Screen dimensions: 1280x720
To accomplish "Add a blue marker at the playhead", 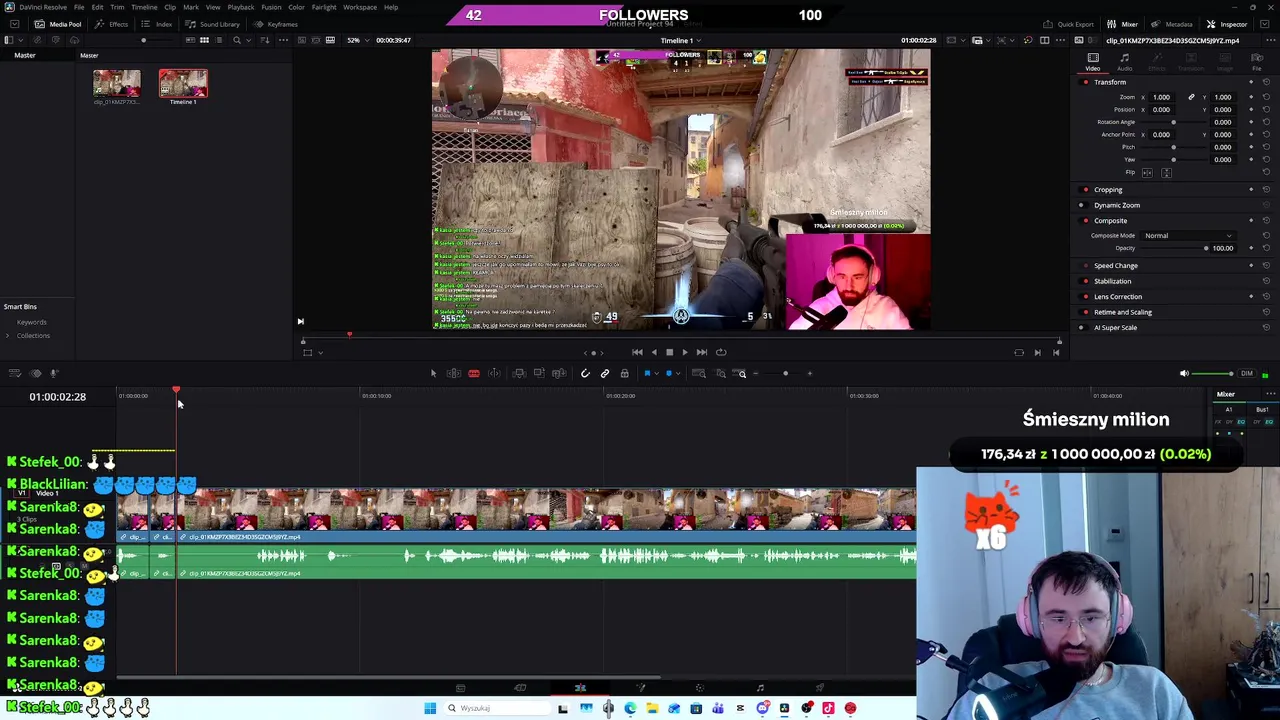I will tap(669, 373).
